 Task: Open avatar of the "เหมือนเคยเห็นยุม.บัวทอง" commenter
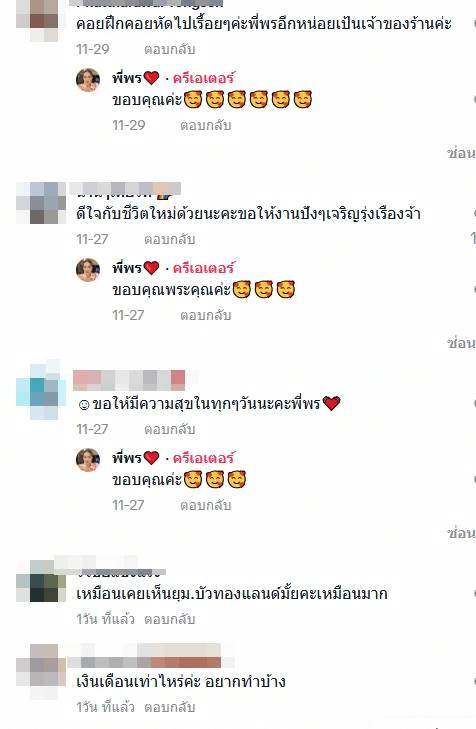[x=41, y=582]
